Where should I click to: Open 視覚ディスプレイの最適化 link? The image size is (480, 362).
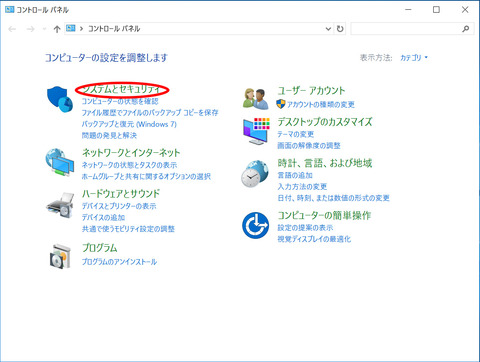coord(314,239)
